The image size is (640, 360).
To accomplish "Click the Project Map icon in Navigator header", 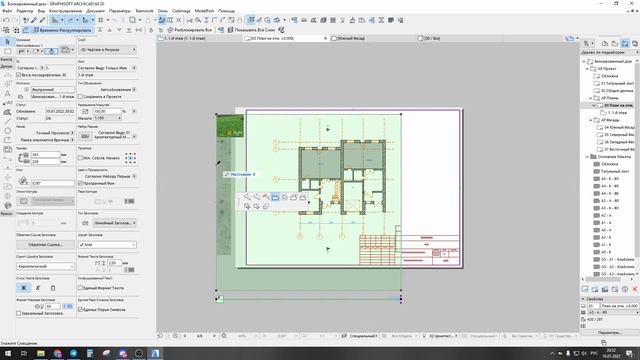I will pyautogui.click(x=605, y=43).
